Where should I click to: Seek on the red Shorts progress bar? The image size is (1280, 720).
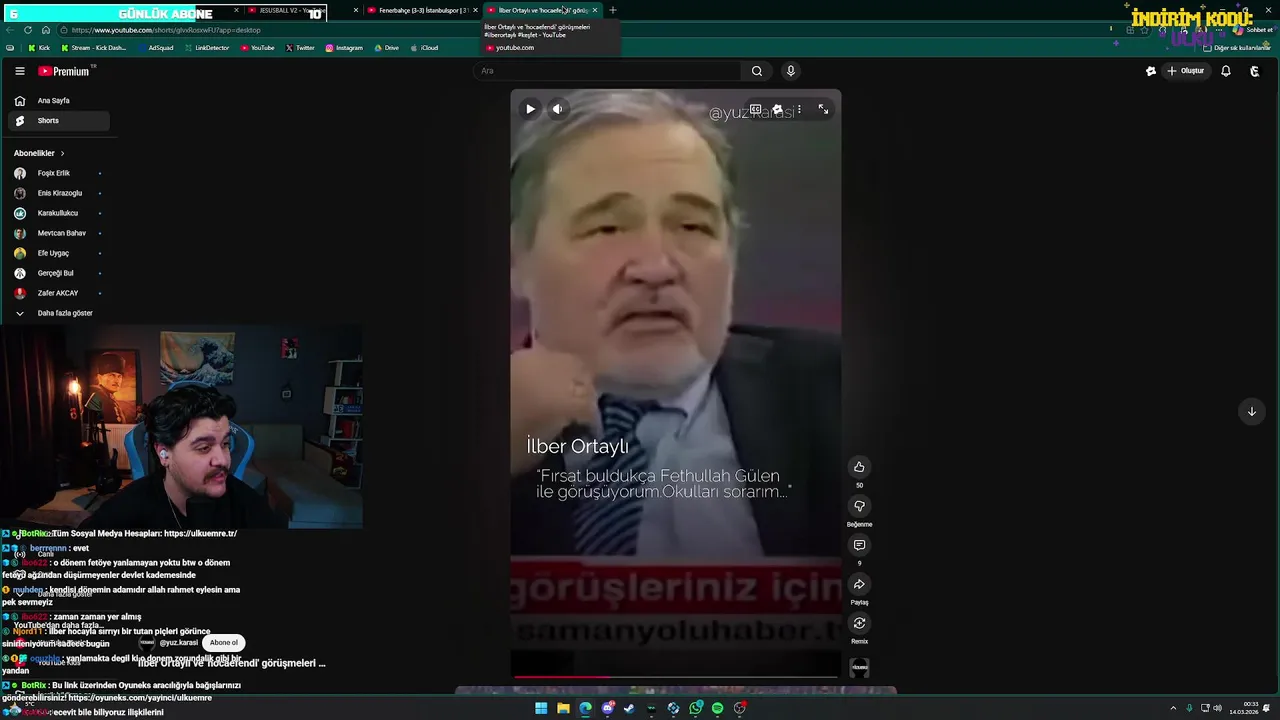pos(676,676)
